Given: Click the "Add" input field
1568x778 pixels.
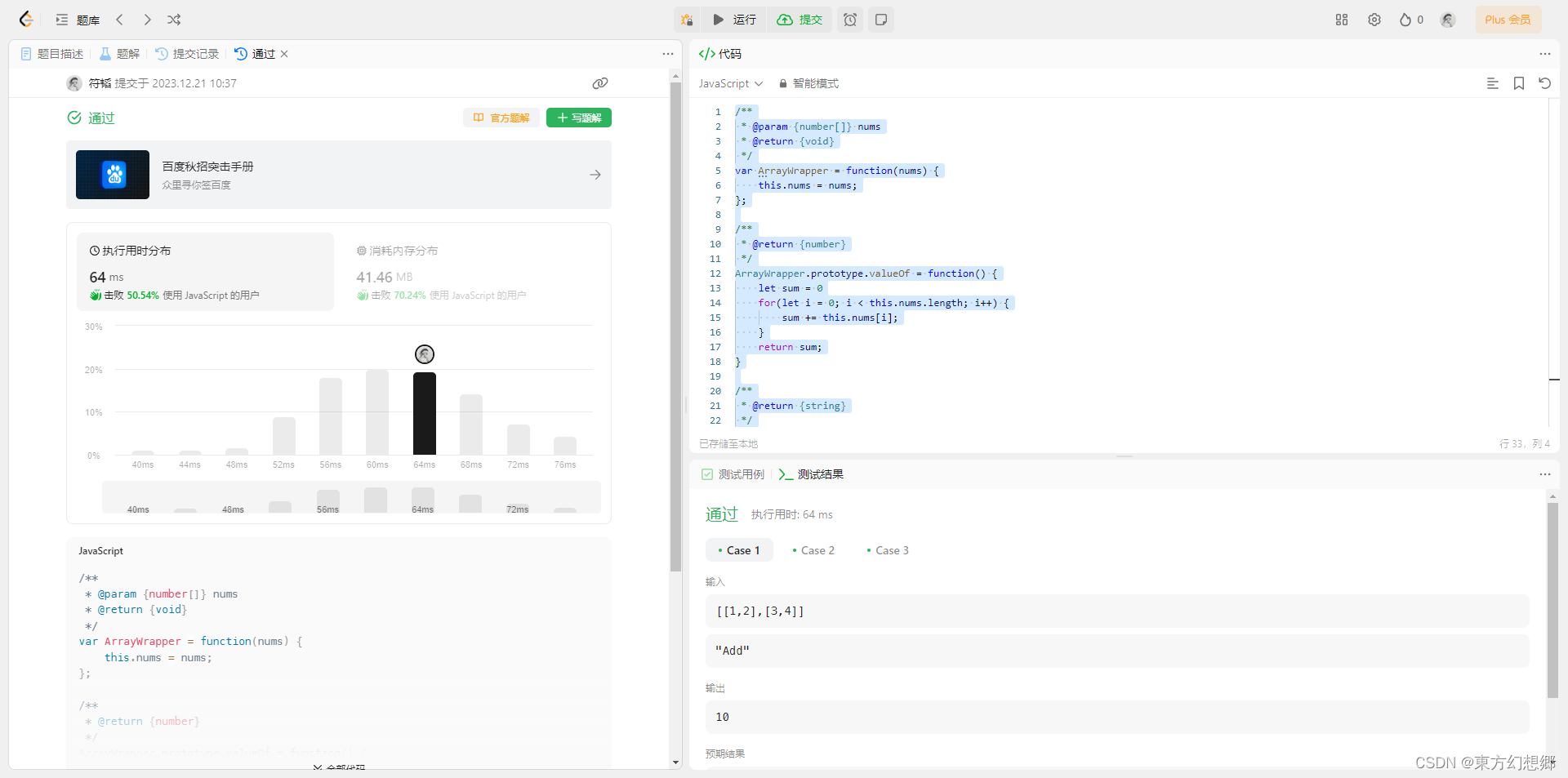Looking at the screenshot, I should click(1117, 651).
